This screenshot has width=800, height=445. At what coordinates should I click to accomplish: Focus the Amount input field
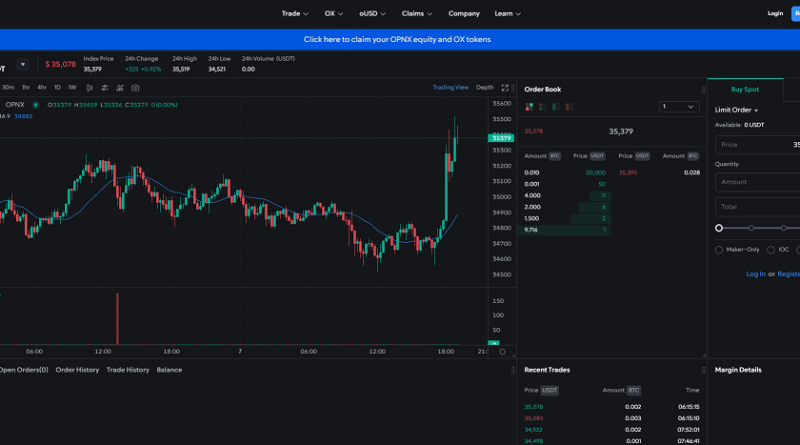(757, 182)
